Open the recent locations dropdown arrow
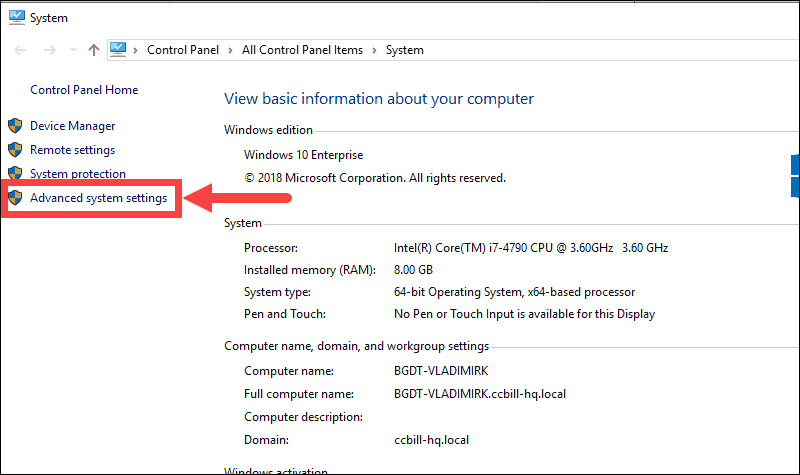 (x=73, y=50)
